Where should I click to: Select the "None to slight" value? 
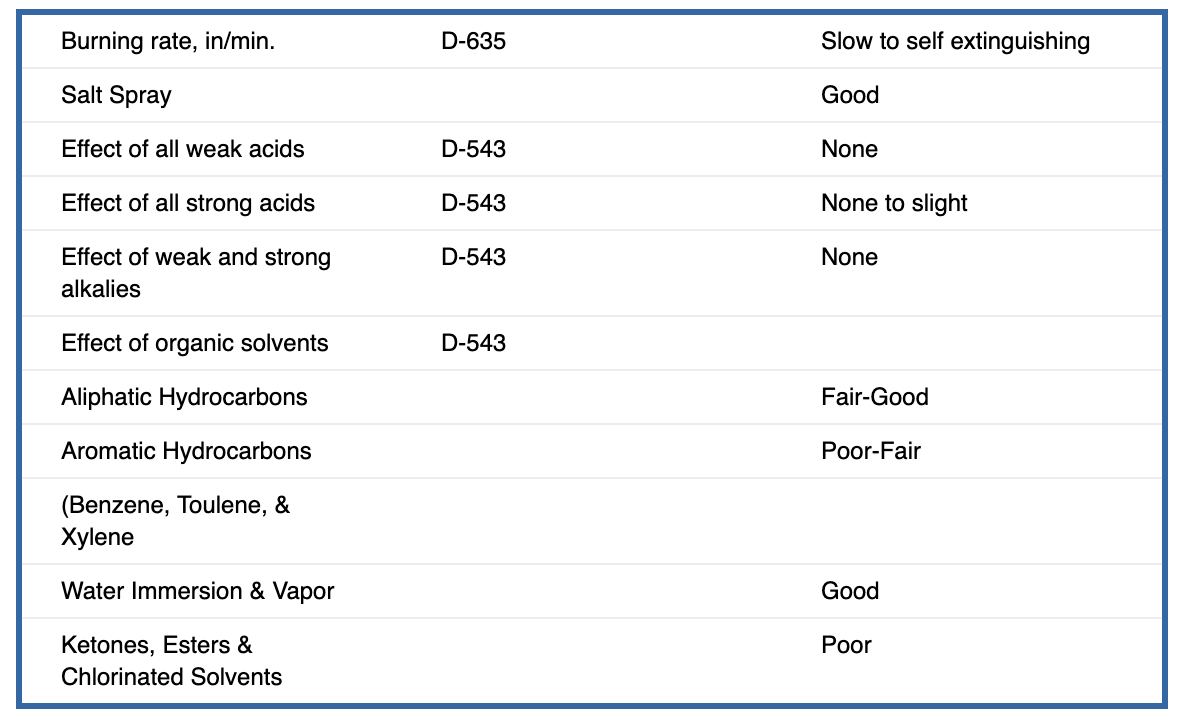click(894, 203)
